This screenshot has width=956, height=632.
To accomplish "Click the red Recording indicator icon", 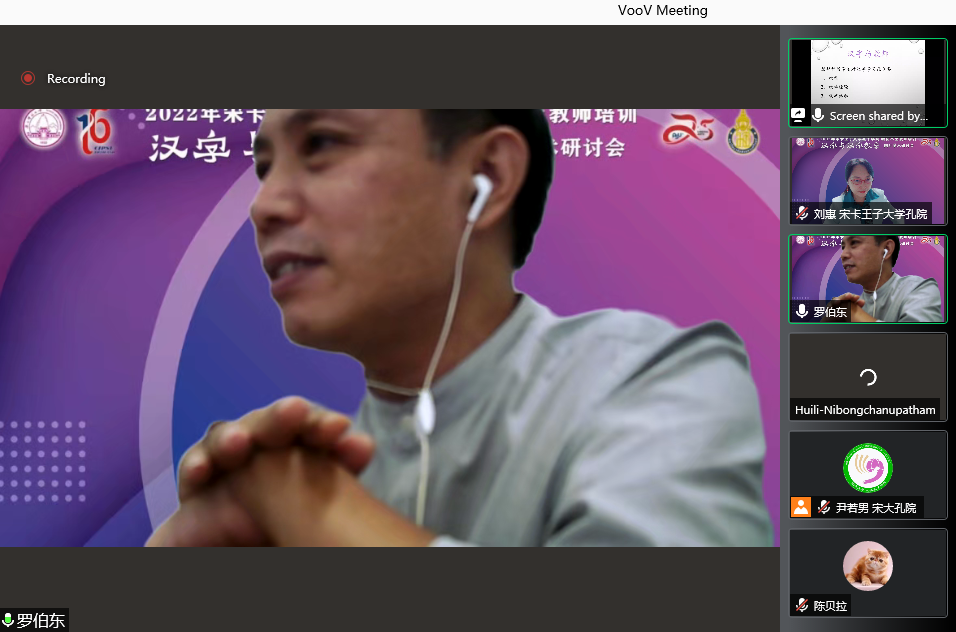I will tap(28, 79).
